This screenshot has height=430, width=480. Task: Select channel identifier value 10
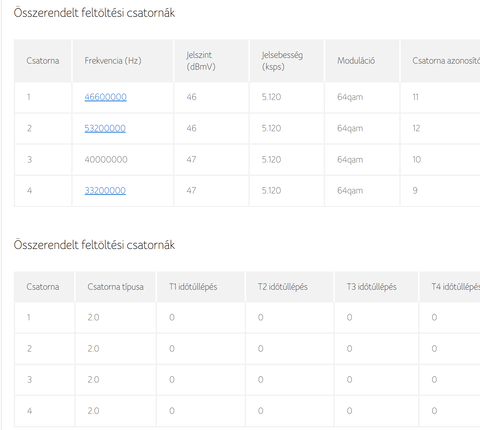click(x=417, y=159)
